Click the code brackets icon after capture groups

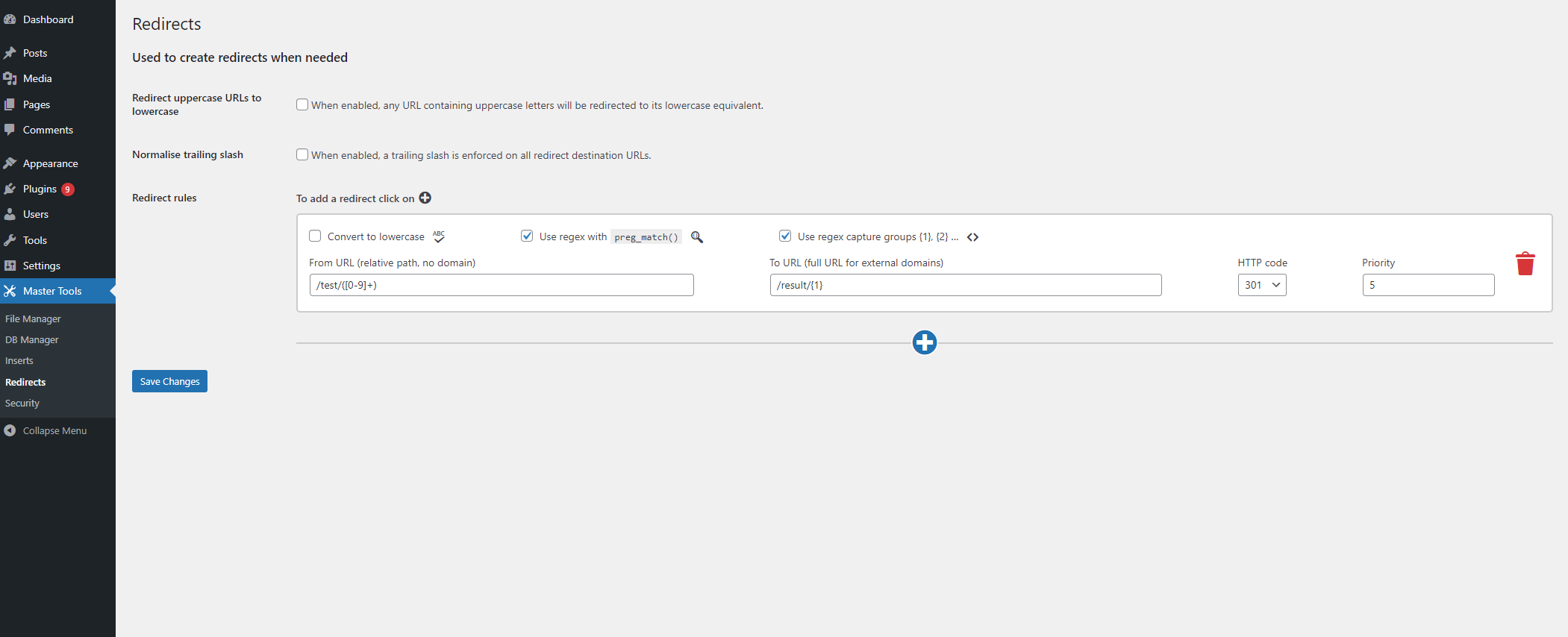[972, 237]
